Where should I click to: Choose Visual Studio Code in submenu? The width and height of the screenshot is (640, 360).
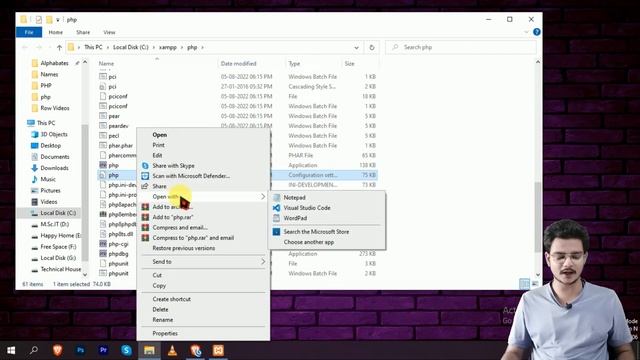[x=307, y=208]
